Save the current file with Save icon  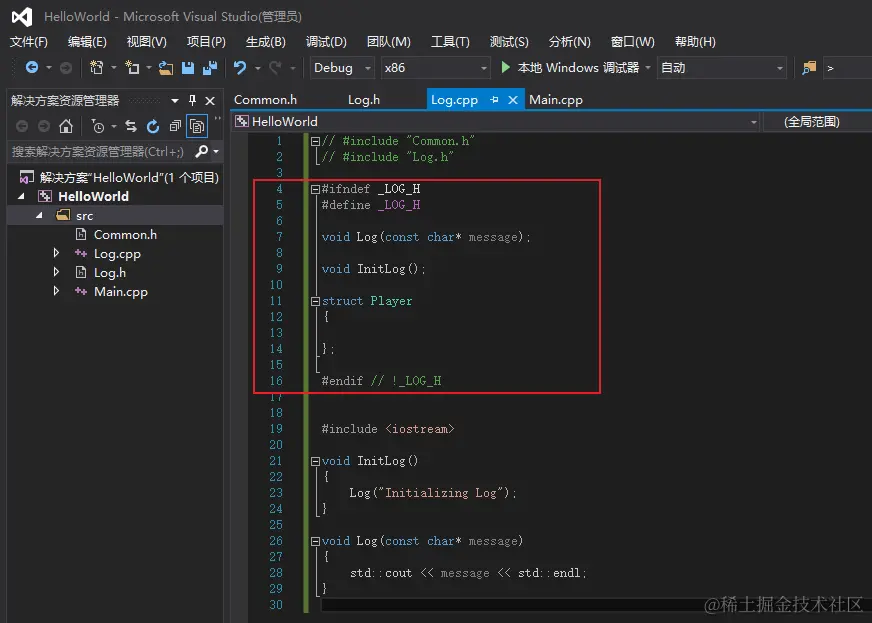click(x=188, y=68)
